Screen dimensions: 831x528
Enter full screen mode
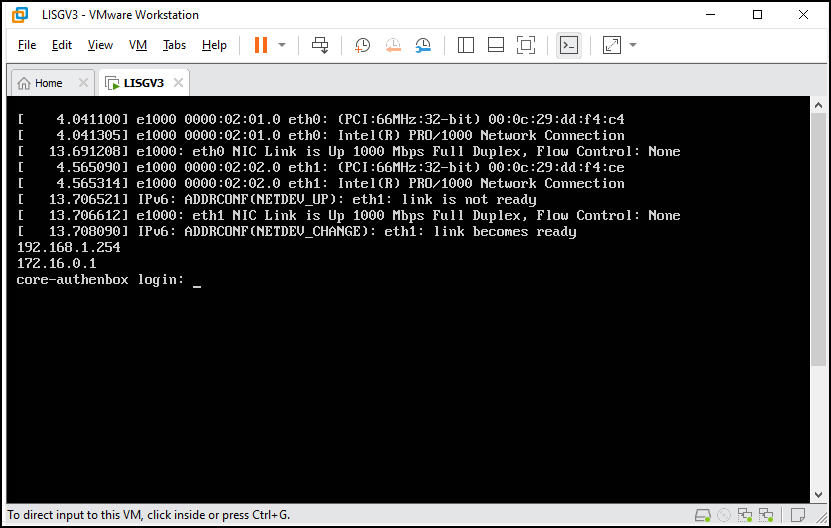coord(526,45)
